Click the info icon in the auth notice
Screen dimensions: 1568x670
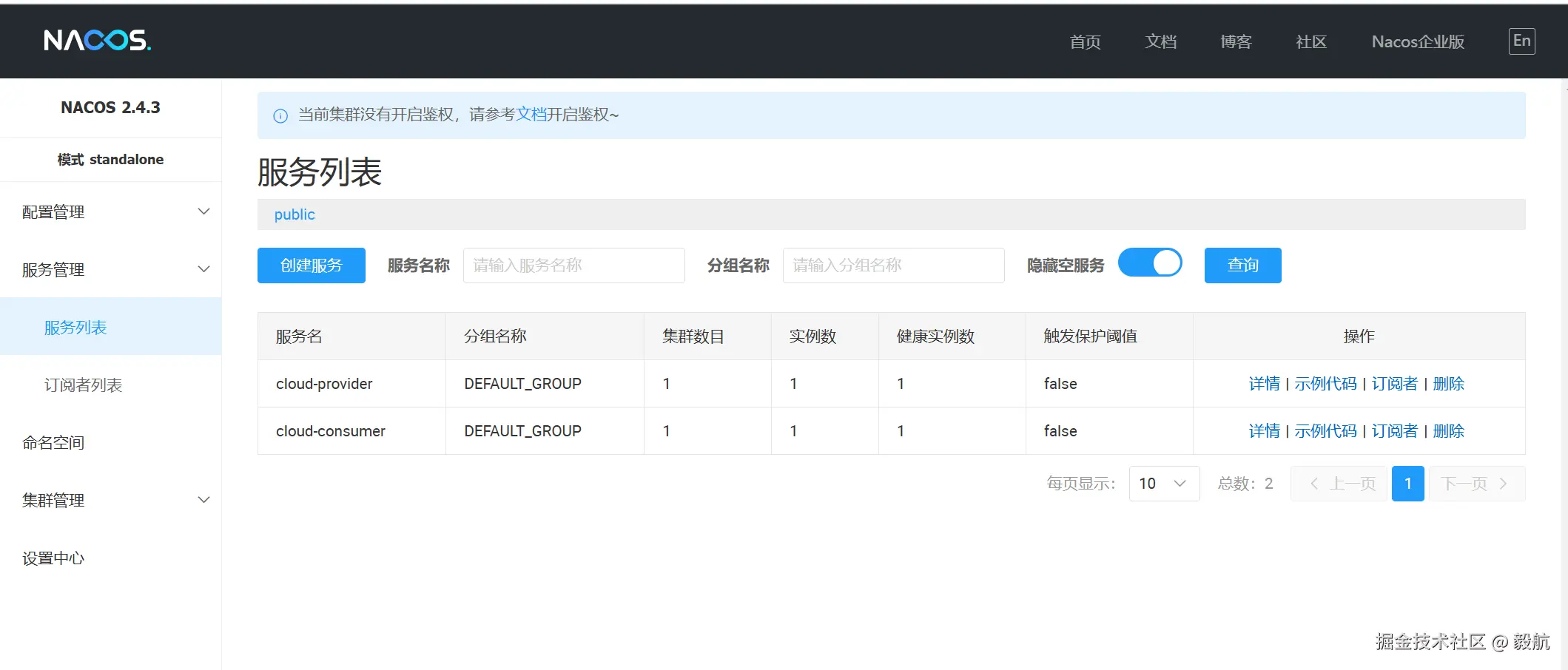pyautogui.click(x=280, y=115)
